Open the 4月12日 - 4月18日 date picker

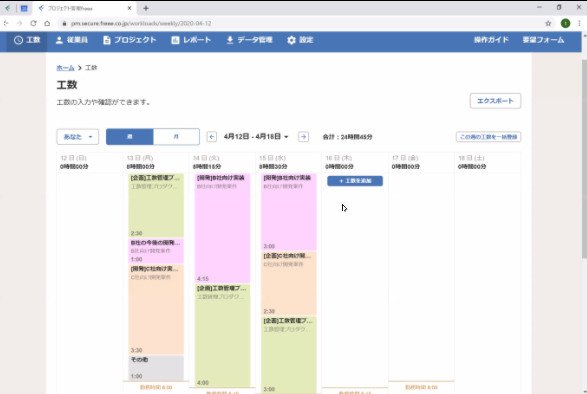(x=256, y=137)
